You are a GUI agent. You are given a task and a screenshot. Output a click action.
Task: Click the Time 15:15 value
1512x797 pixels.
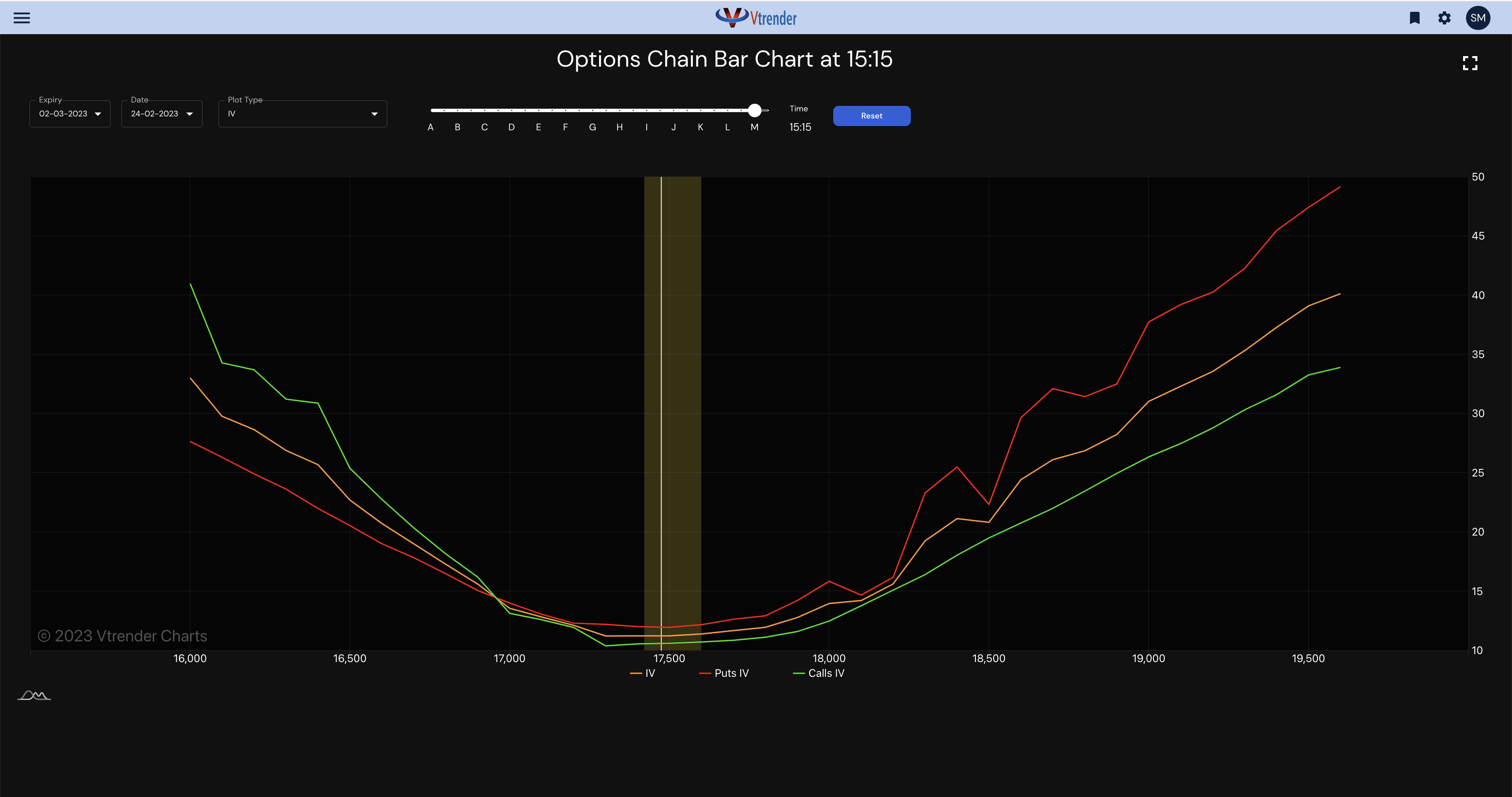800,127
